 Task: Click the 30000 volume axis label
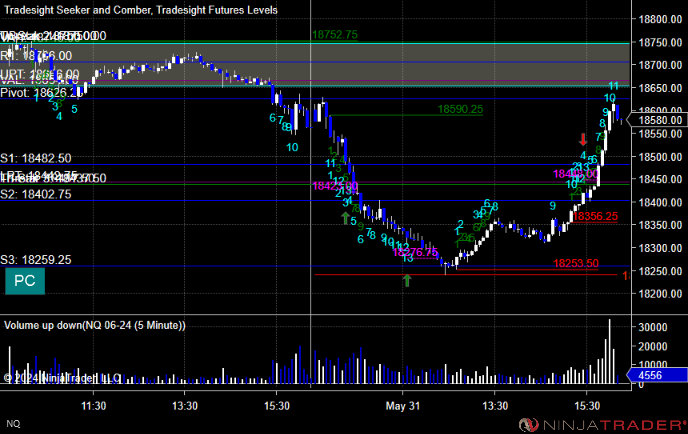click(652, 327)
